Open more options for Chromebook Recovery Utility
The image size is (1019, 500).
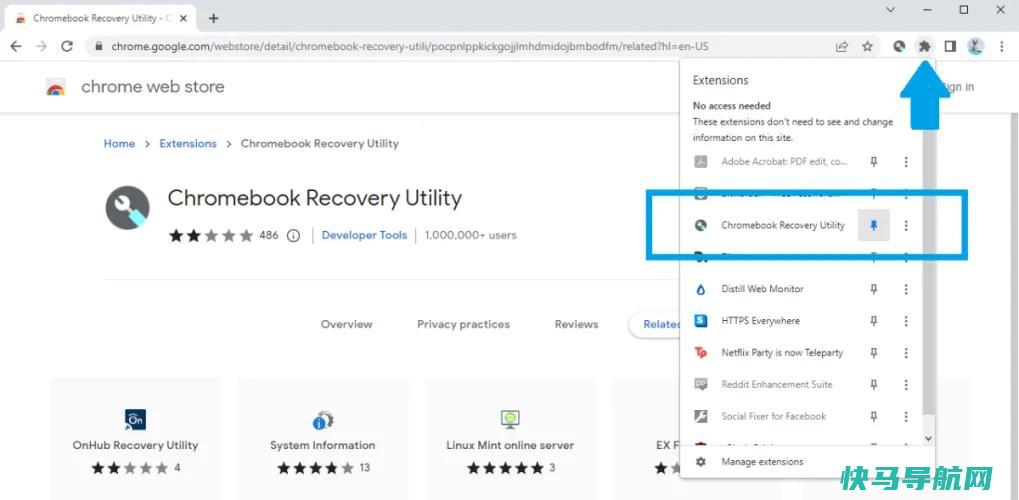click(906, 226)
